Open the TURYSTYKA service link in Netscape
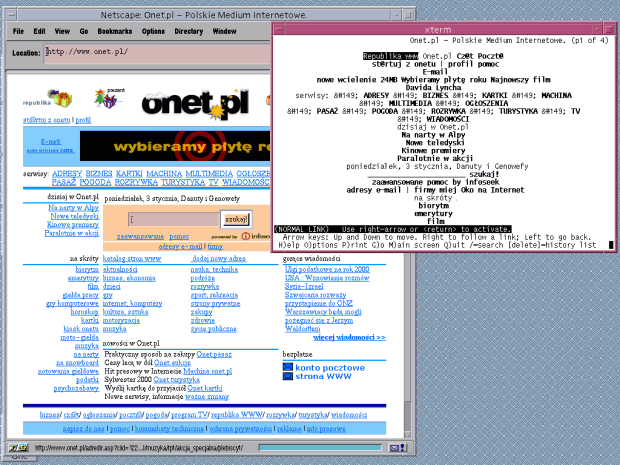Screen dimensions: 620x465 point(183,182)
